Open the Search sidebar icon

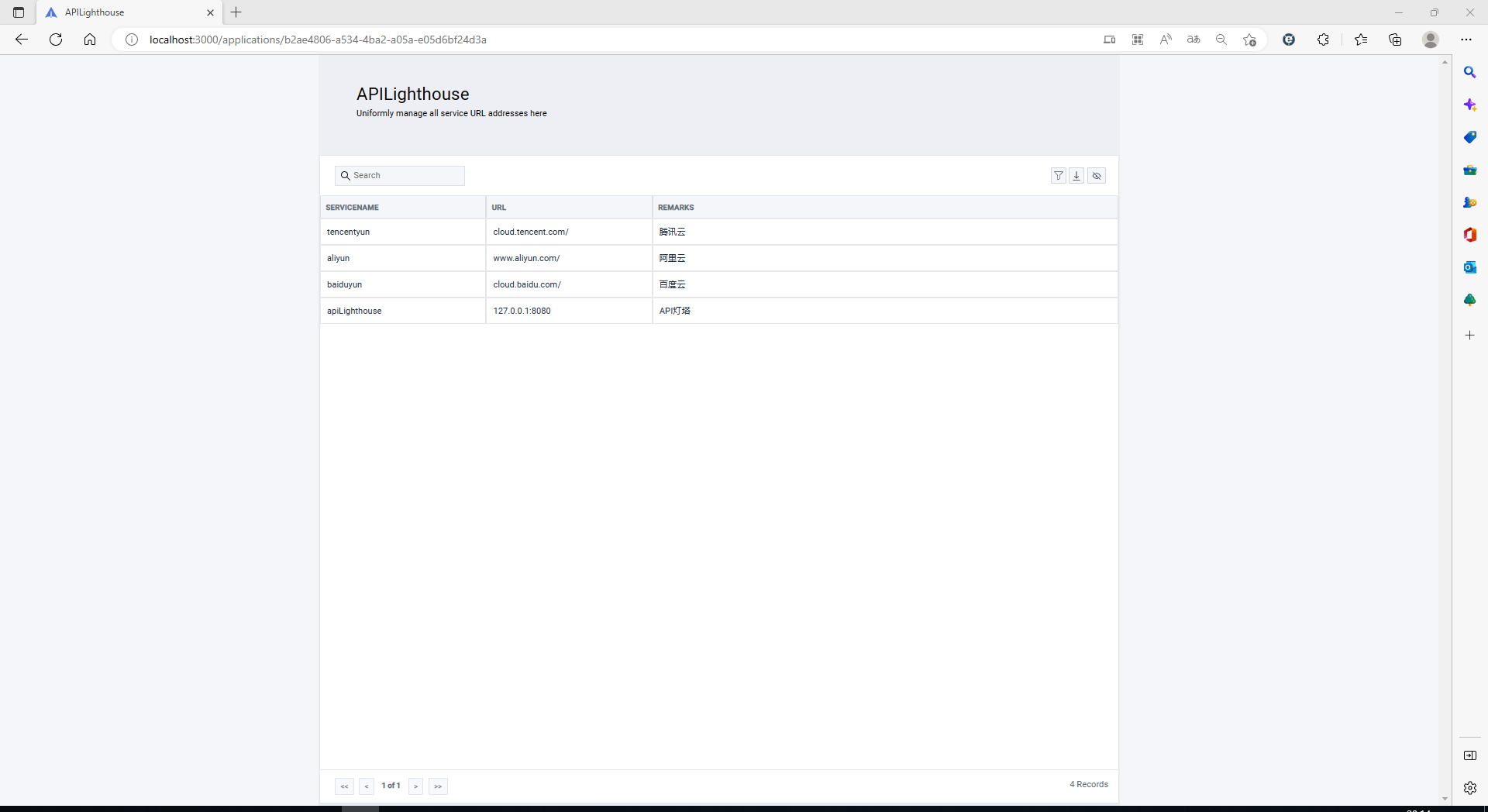1470,71
